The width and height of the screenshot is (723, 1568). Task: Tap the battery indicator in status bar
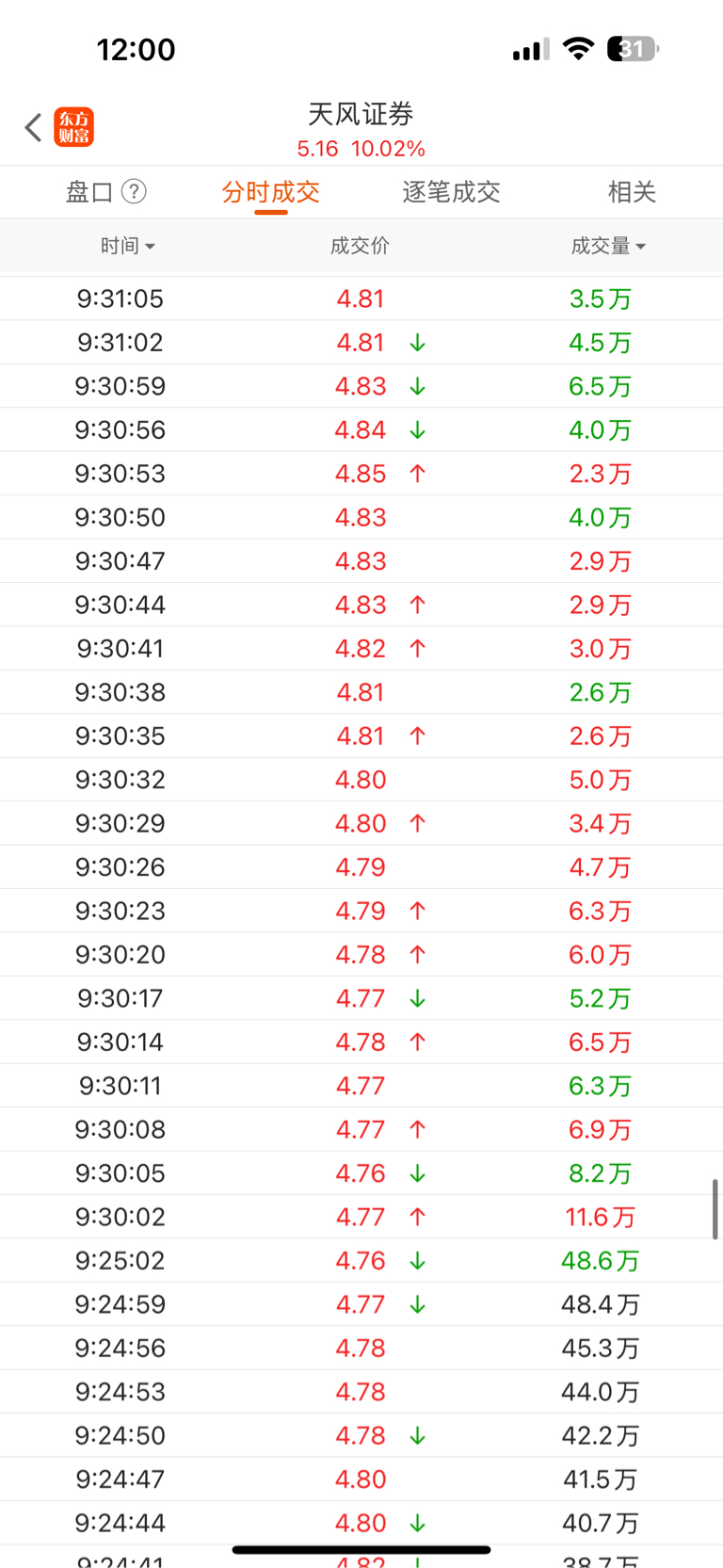(633, 49)
